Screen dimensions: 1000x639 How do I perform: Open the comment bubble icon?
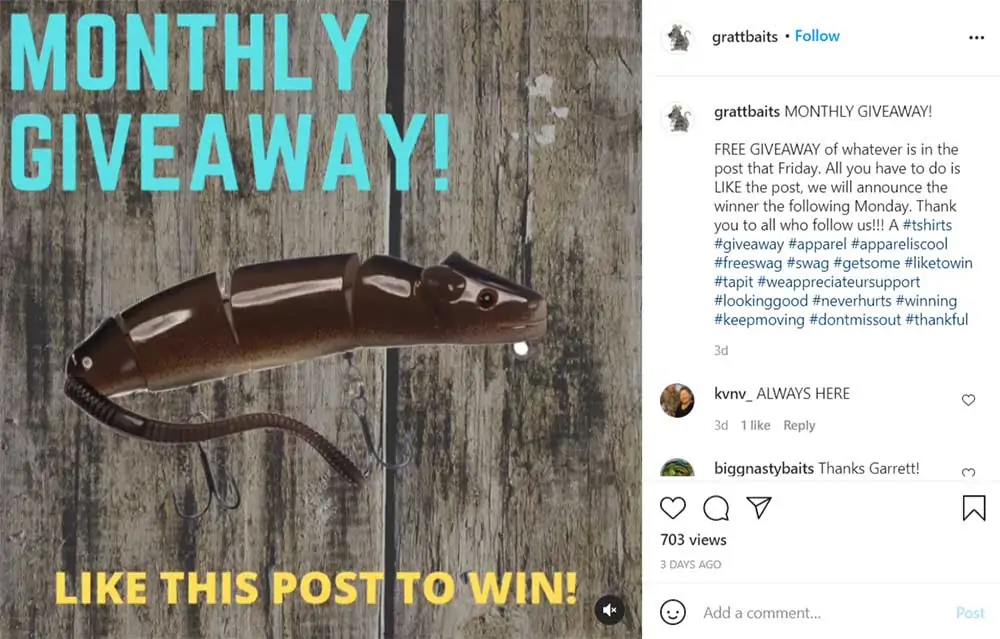(716, 508)
